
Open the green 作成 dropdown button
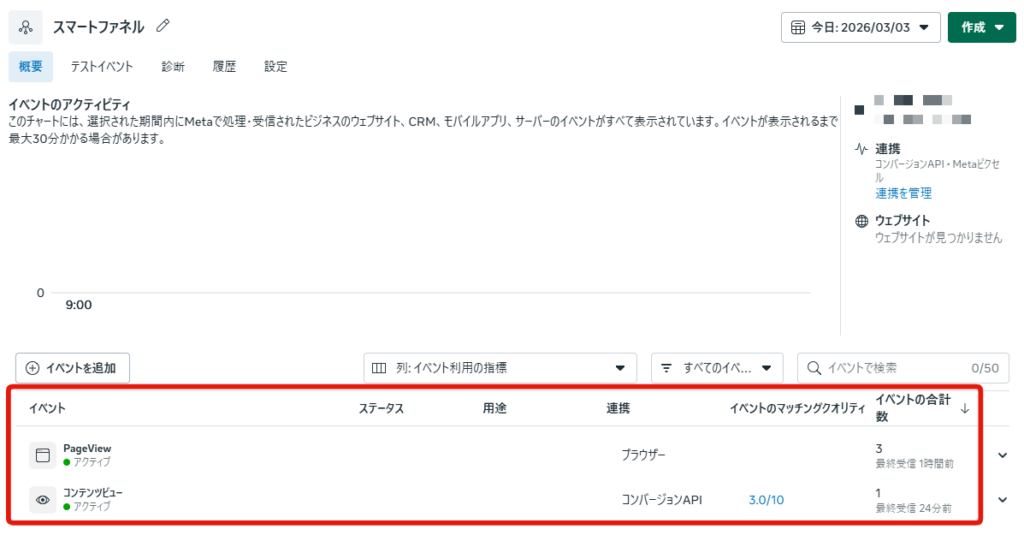[981, 27]
